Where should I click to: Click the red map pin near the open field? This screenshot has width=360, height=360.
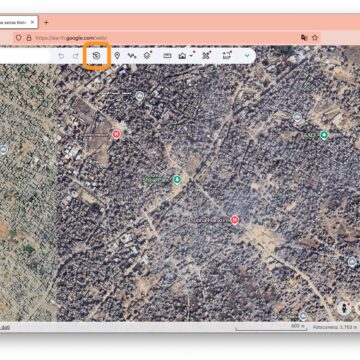116,134
